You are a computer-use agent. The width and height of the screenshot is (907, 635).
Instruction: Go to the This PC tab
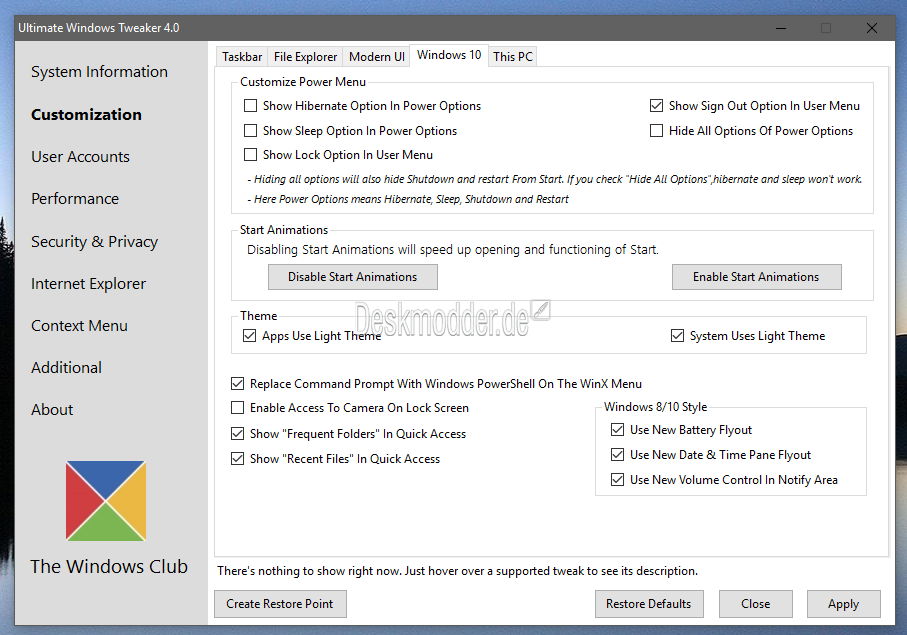click(x=513, y=57)
